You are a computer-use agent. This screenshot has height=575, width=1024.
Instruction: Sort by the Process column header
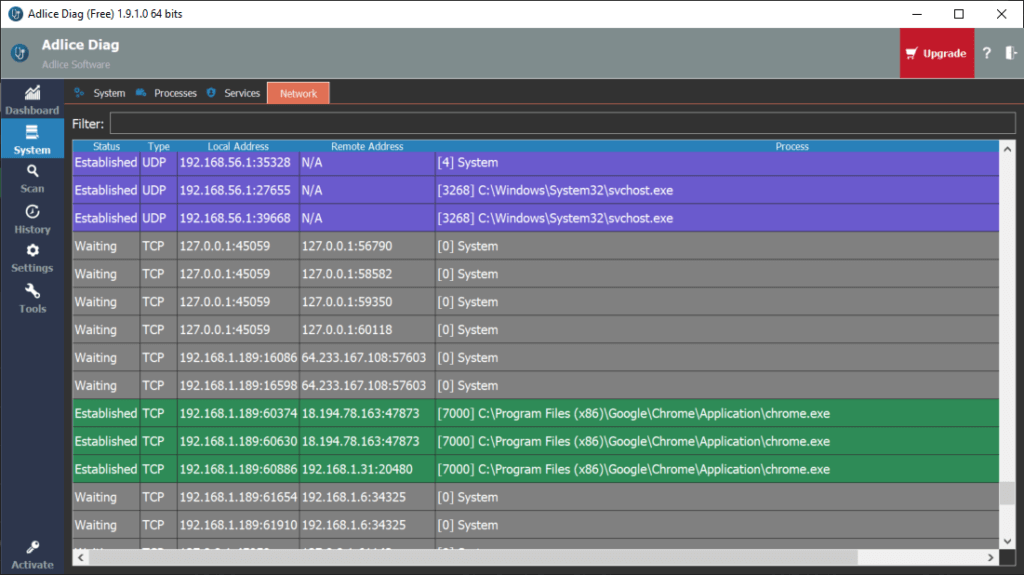coord(791,147)
